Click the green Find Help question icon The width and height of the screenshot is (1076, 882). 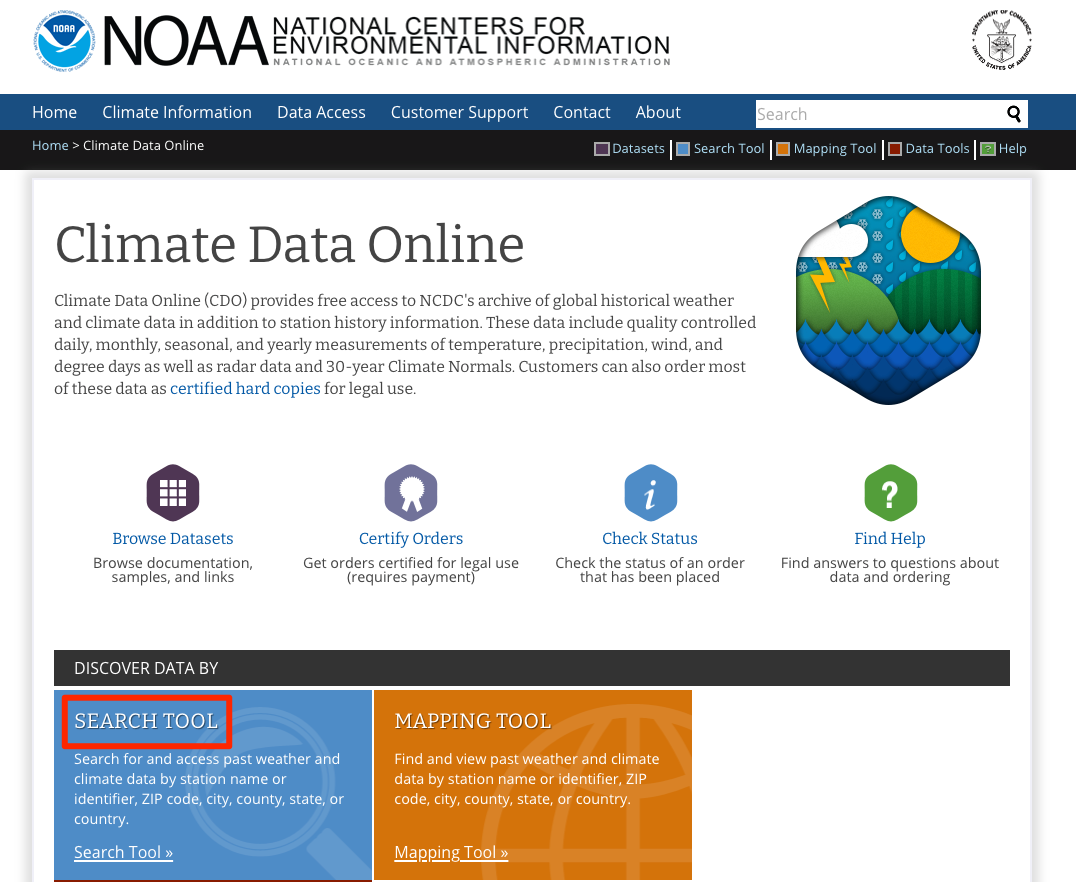point(890,493)
